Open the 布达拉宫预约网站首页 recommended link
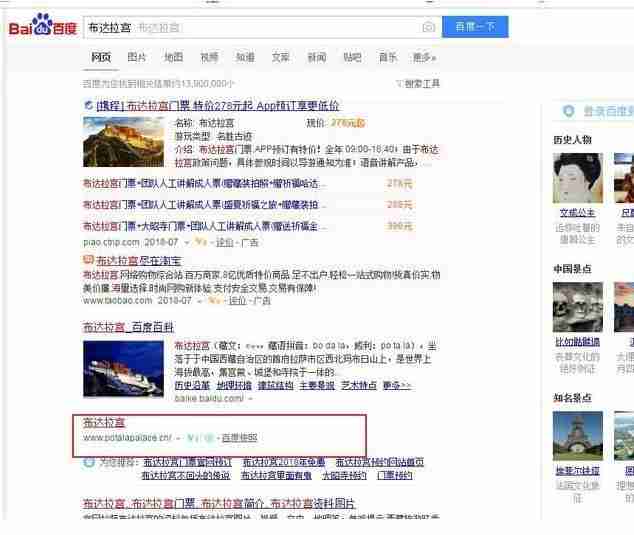634x535 pixels. (380, 462)
